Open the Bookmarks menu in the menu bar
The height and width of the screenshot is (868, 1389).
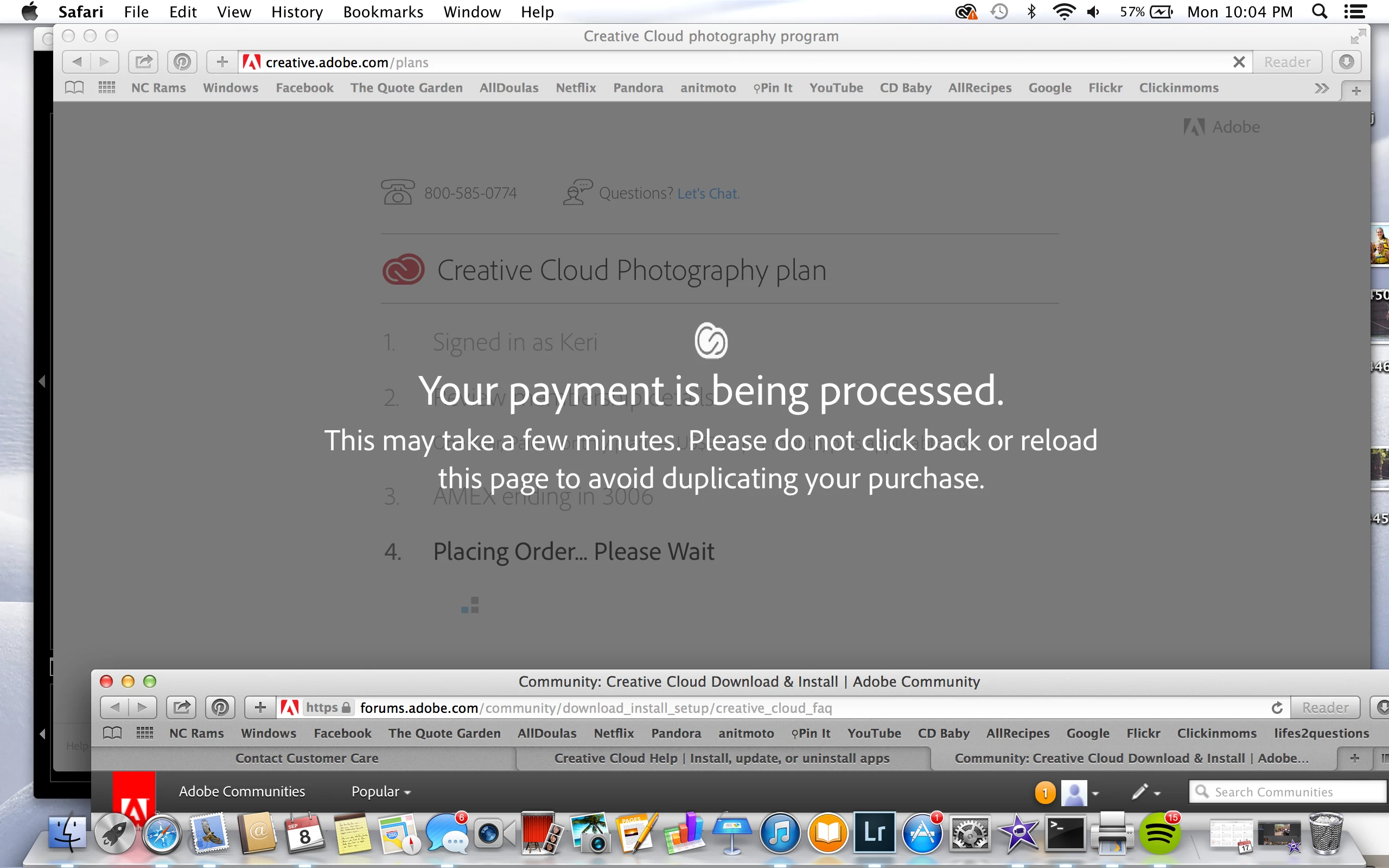coord(383,12)
